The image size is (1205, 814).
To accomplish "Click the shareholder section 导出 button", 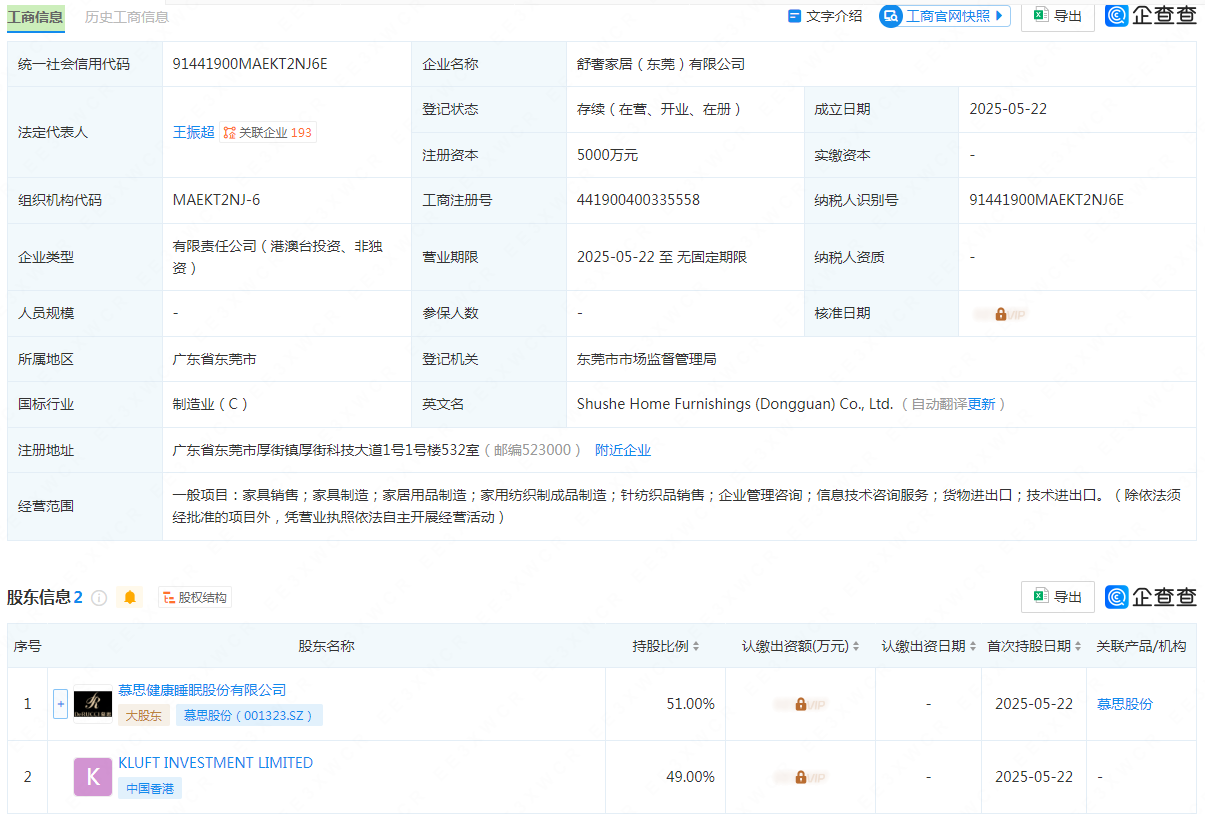I will 1057,597.
